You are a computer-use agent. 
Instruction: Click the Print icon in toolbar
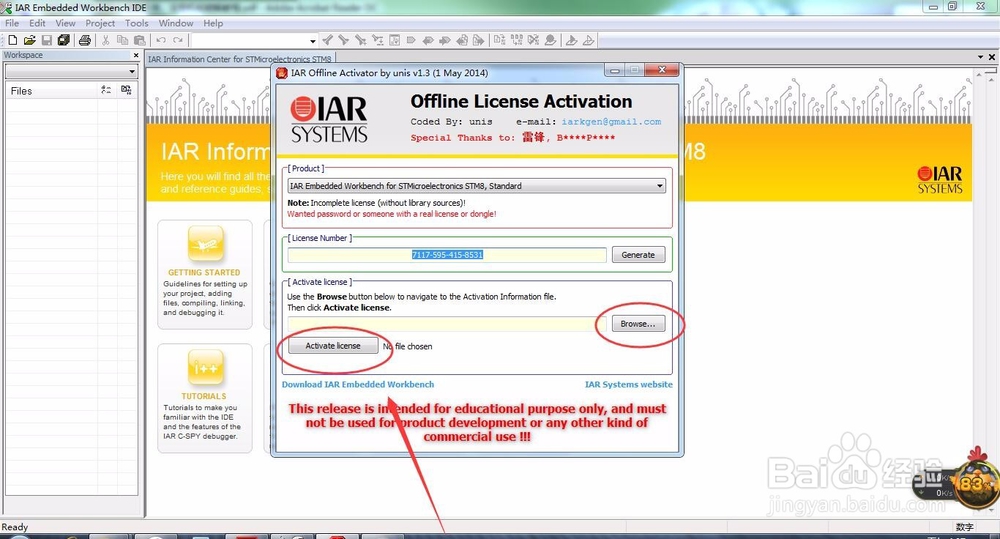pyautogui.click(x=85, y=40)
